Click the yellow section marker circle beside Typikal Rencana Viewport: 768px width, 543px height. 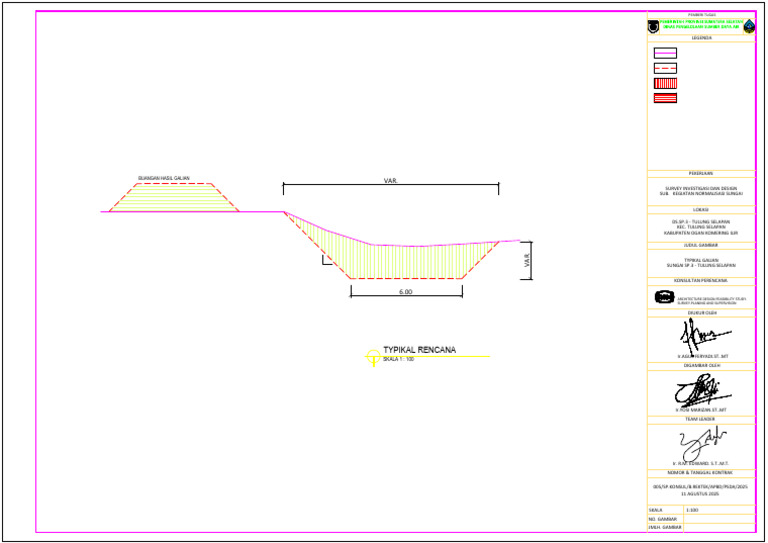point(373,357)
